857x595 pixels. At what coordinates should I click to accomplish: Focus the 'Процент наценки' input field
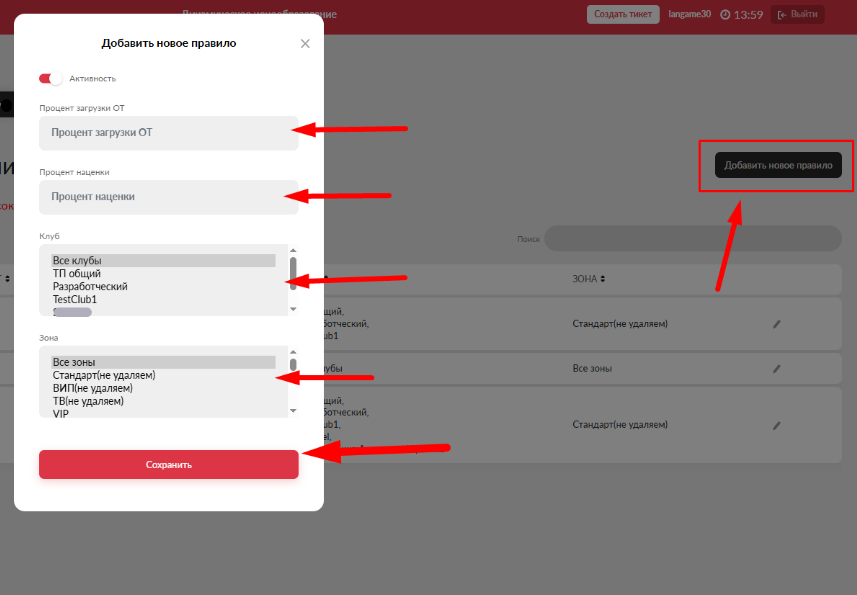(168, 197)
